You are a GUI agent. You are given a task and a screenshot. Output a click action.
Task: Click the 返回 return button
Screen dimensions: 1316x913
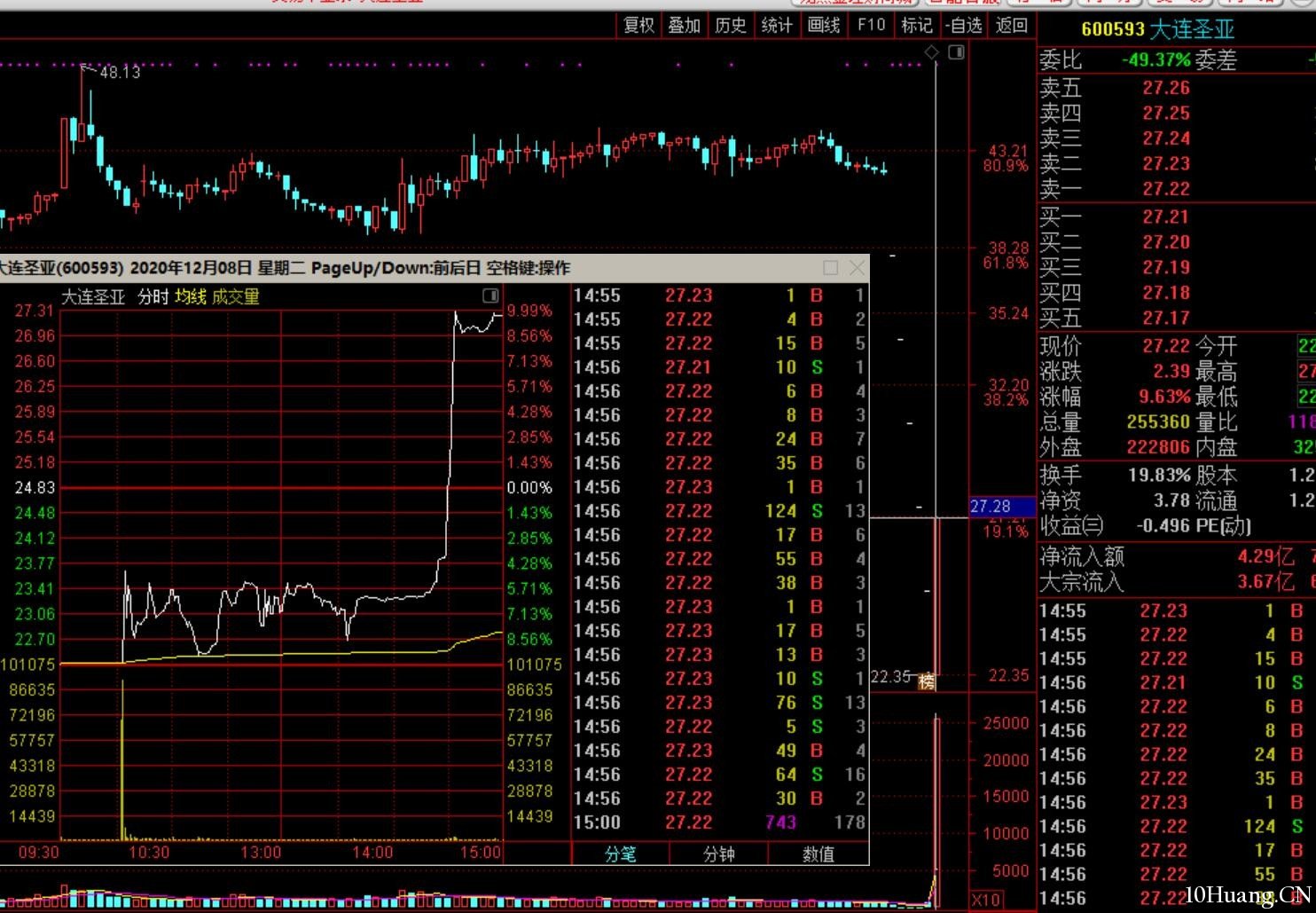click(1012, 25)
